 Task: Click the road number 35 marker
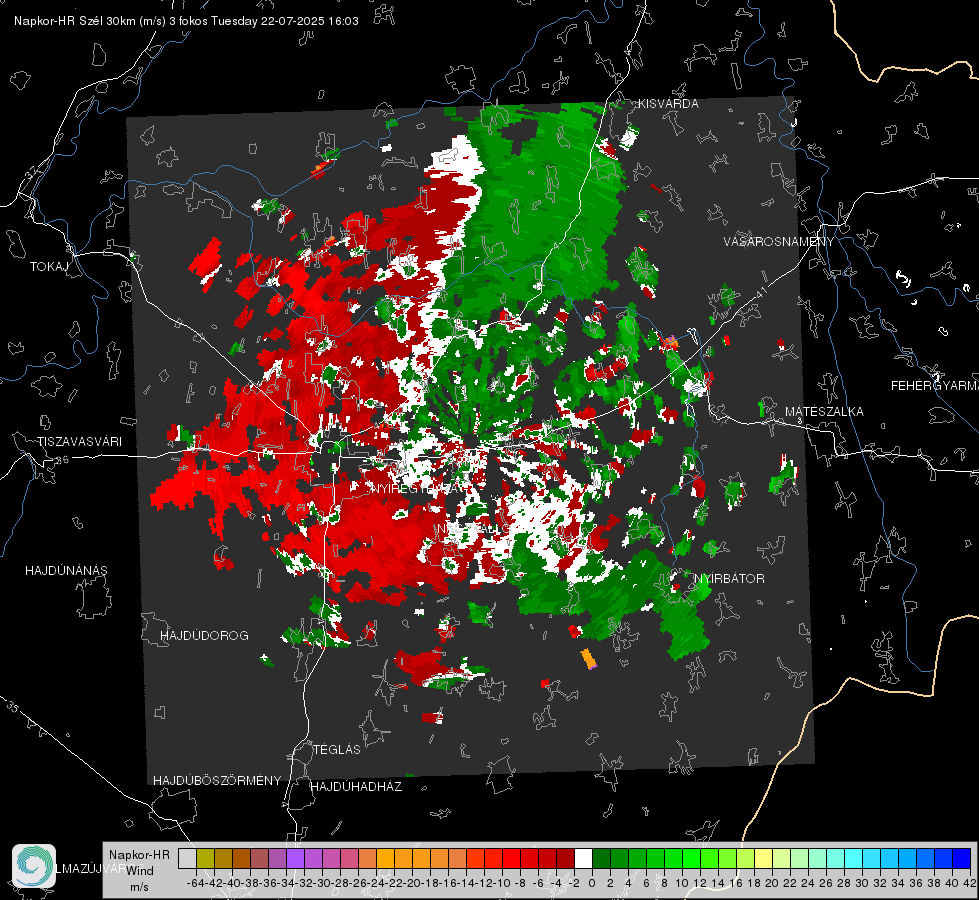[14, 708]
